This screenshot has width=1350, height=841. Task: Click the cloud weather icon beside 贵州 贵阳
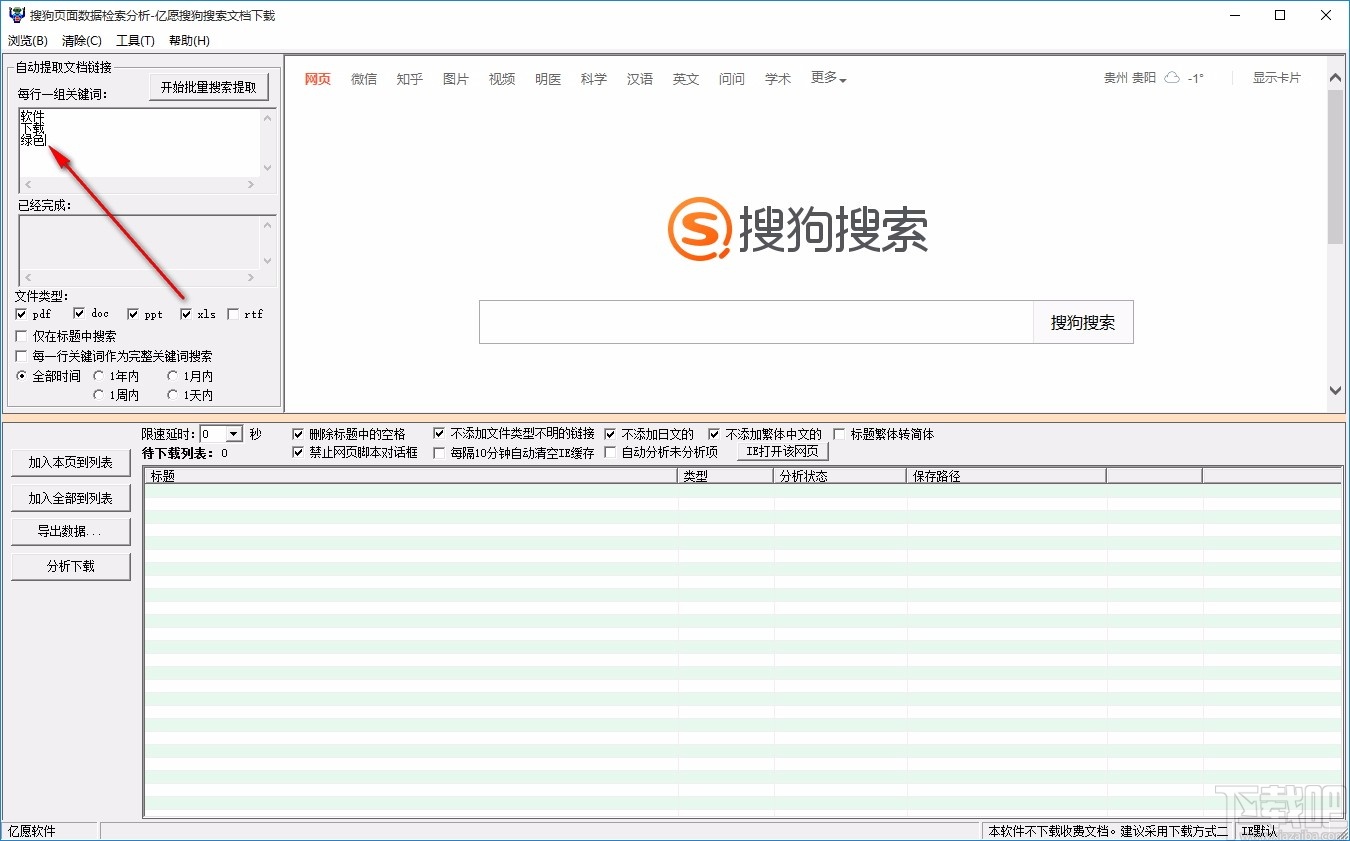coord(1171,77)
